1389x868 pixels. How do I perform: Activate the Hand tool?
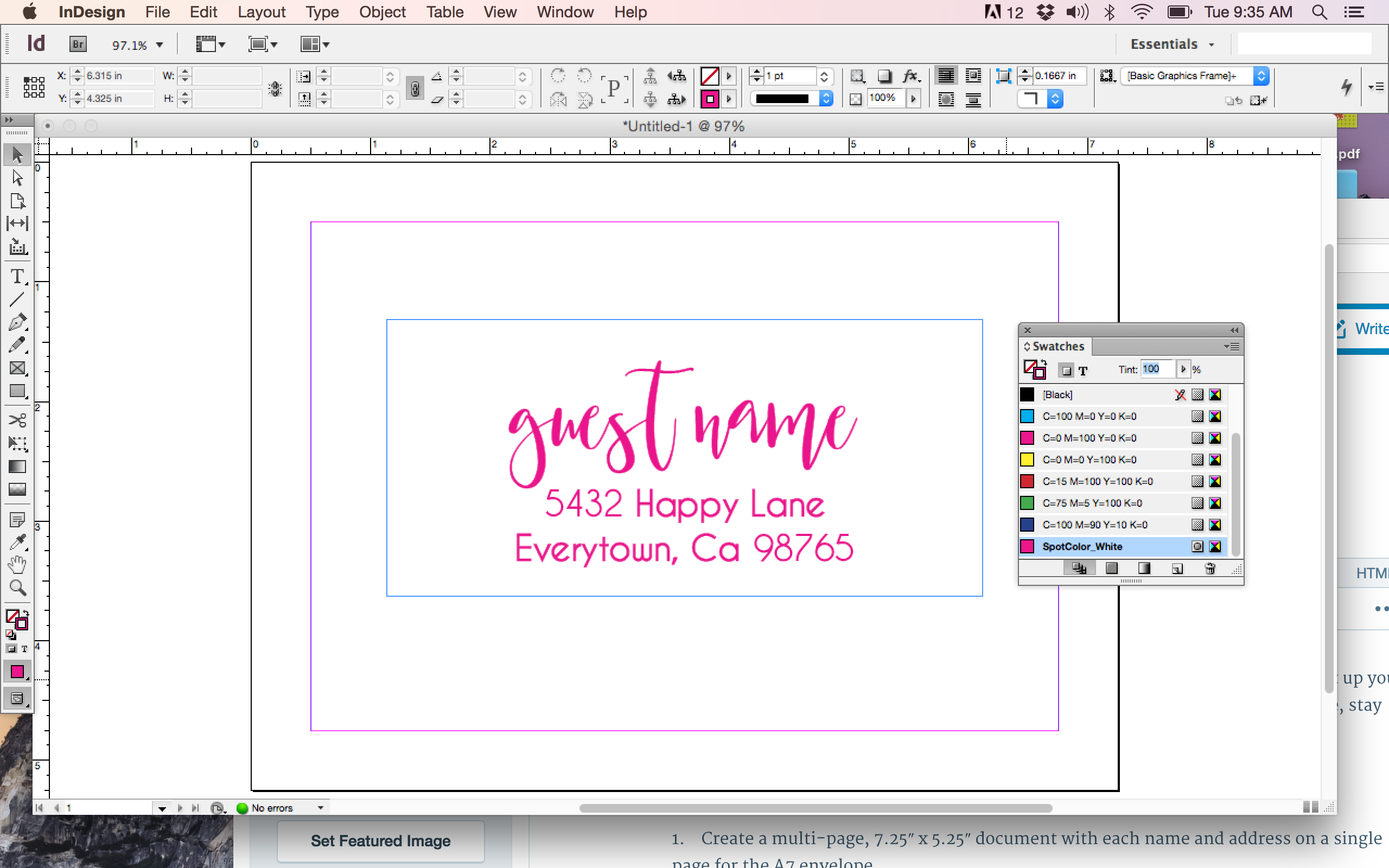(x=17, y=565)
